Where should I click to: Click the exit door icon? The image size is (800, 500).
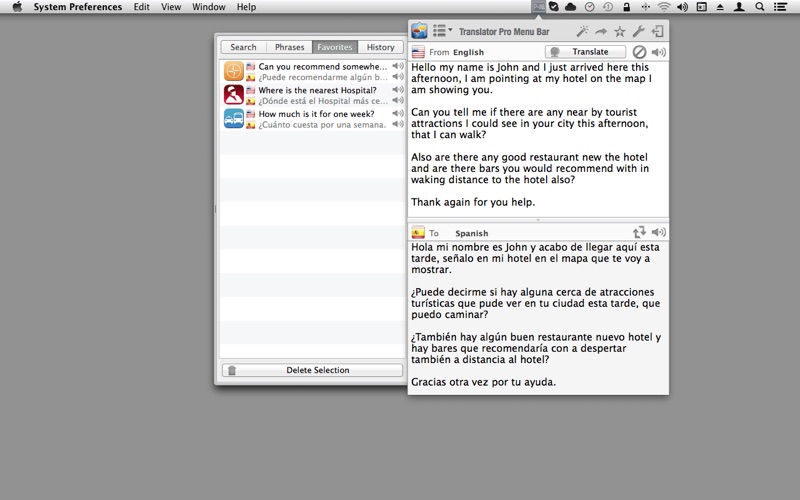click(657, 32)
